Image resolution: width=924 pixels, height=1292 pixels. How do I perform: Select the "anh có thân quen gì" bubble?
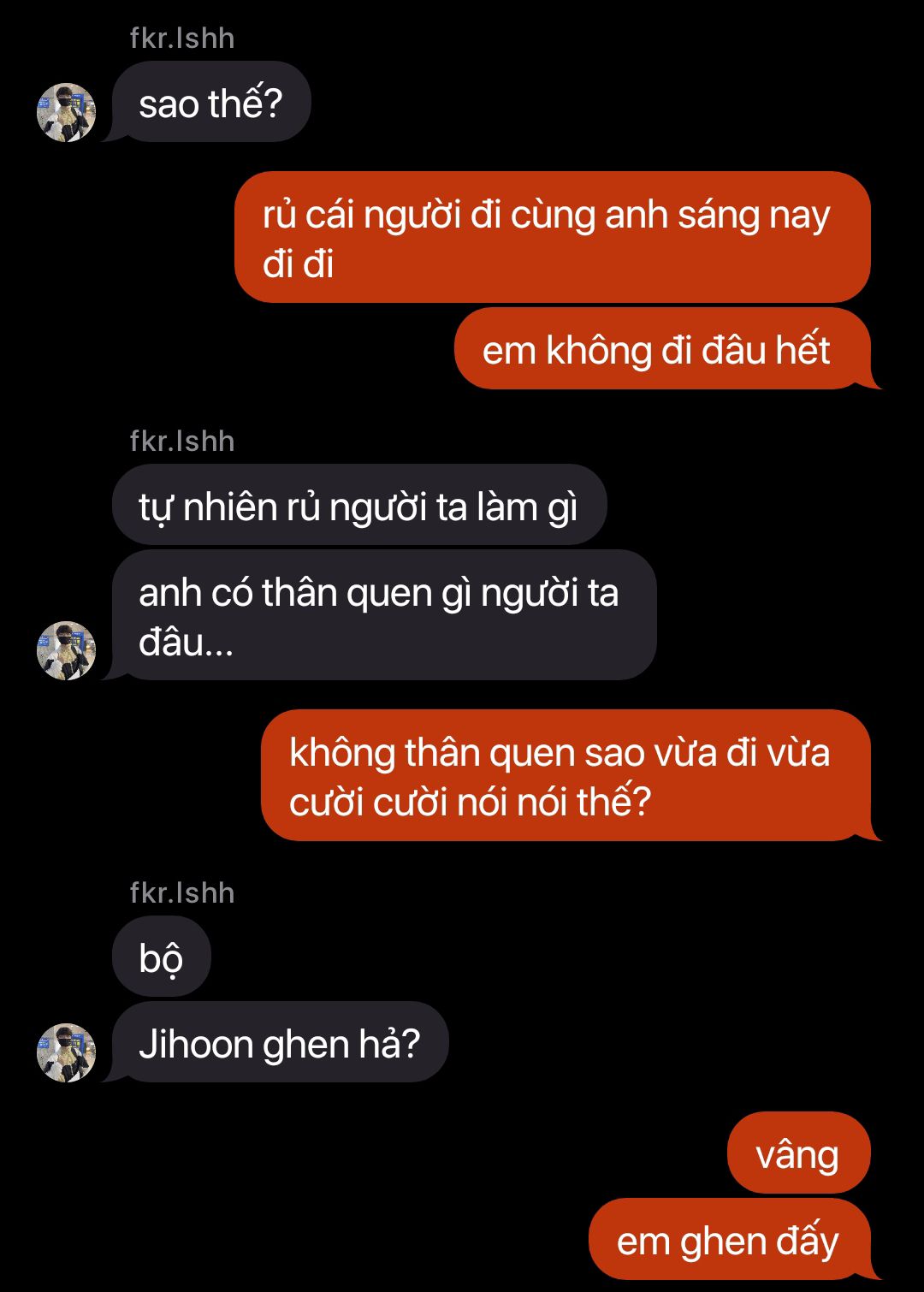tap(384, 615)
